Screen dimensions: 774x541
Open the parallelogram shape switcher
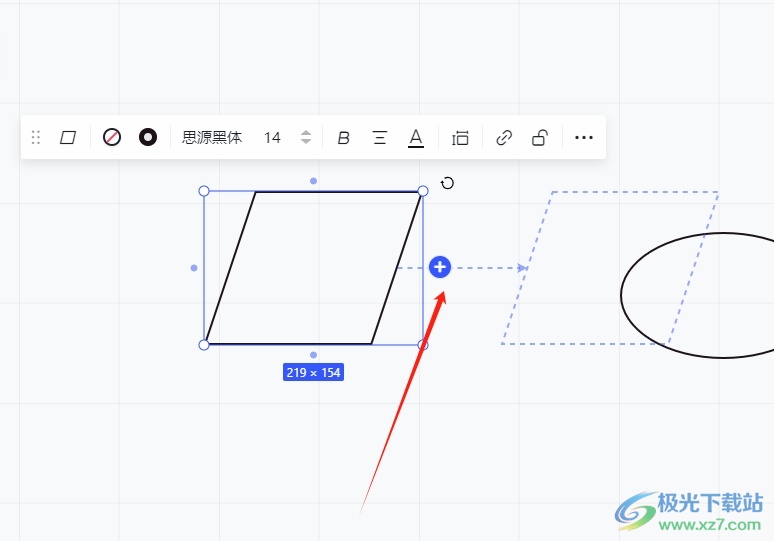[68, 137]
